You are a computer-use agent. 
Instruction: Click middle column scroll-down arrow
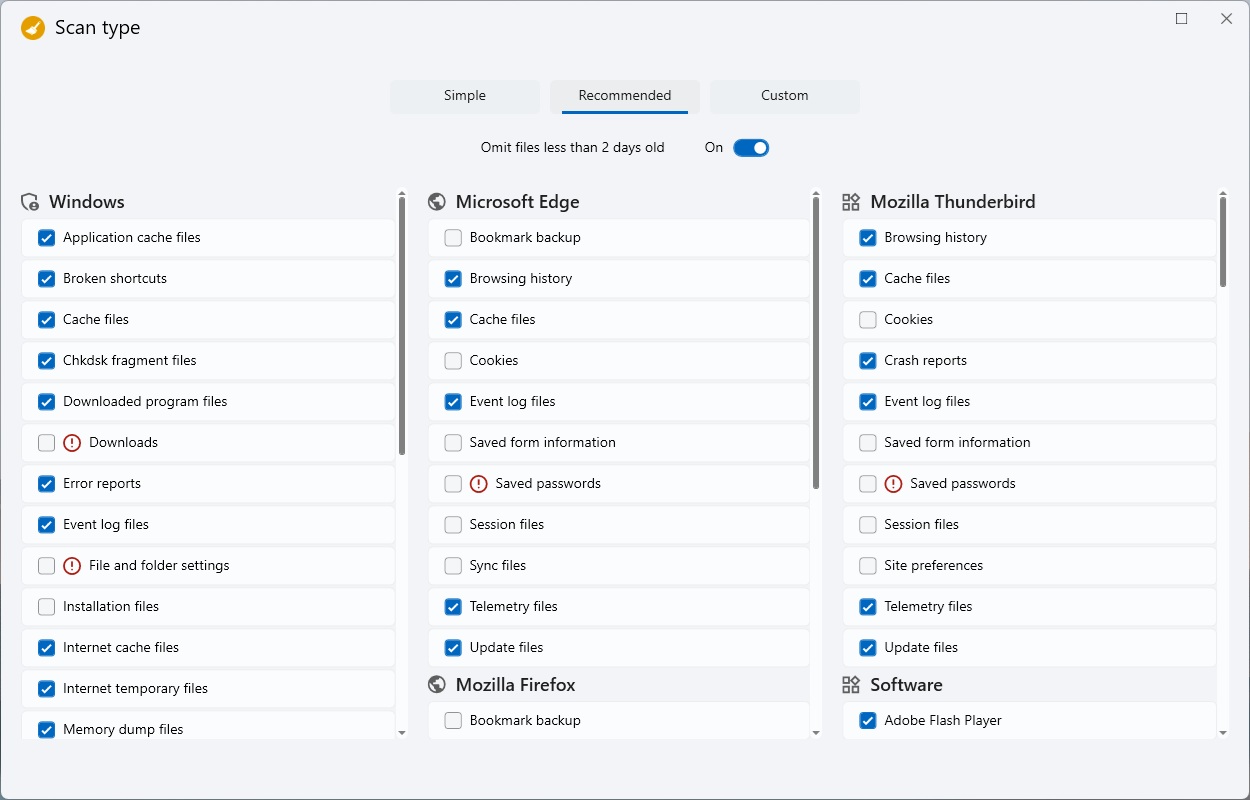tap(816, 733)
